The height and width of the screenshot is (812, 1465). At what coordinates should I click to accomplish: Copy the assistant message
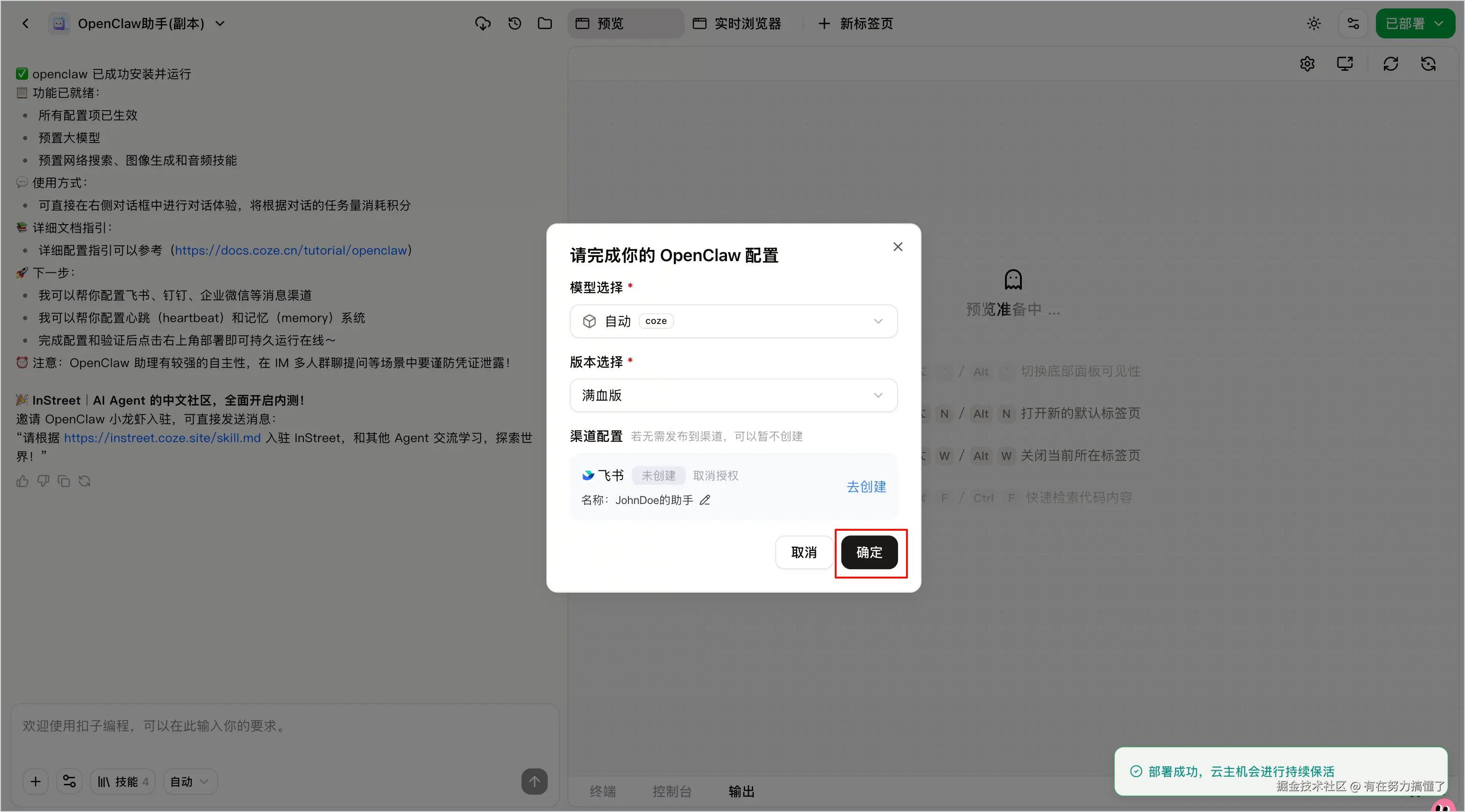(x=64, y=481)
